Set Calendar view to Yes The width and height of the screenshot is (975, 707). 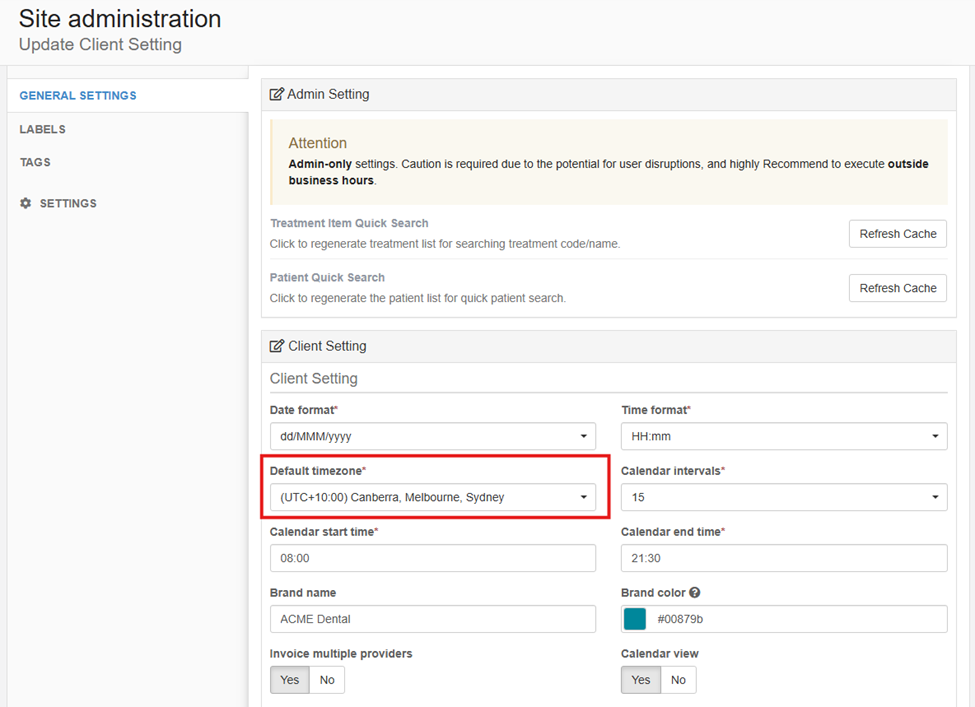(x=641, y=680)
